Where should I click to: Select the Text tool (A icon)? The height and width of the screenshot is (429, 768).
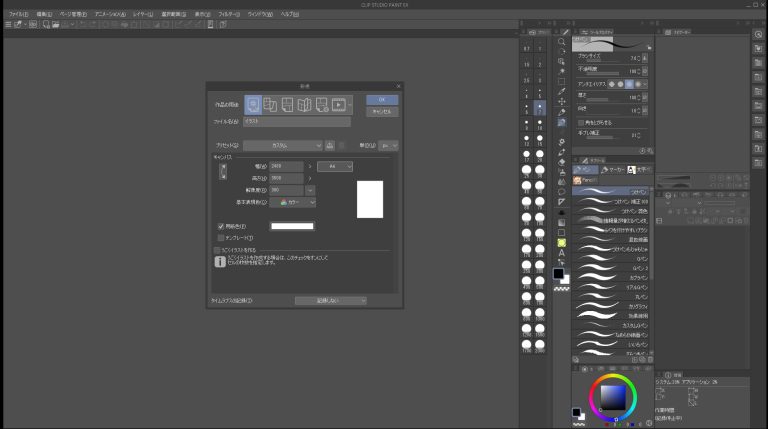tap(562, 254)
